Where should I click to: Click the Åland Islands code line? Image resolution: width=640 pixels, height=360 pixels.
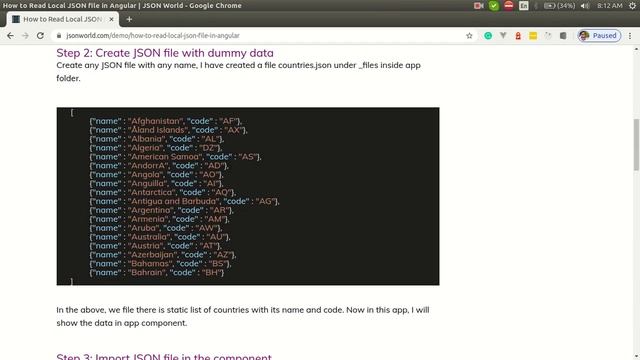169,130
